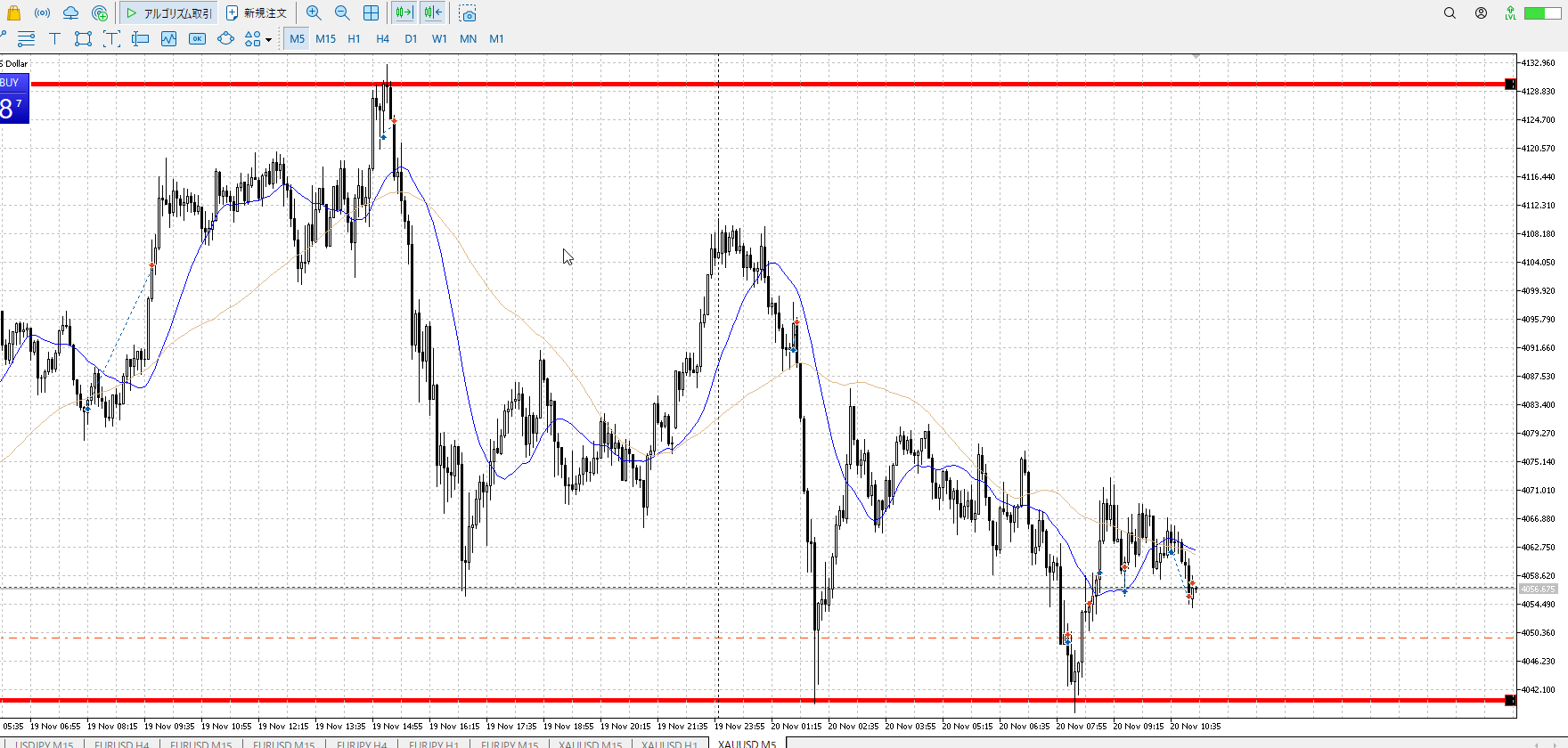
Task: Zoom out of the chart
Action: pos(342,13)
